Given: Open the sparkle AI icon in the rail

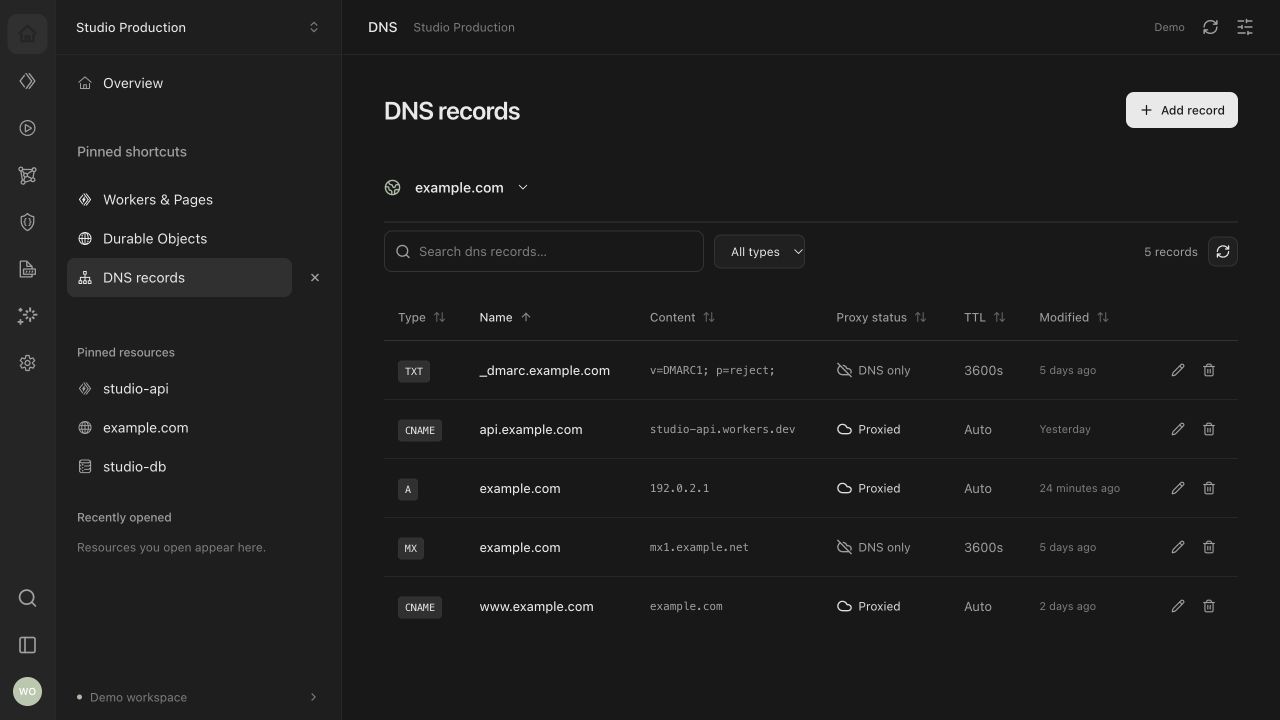Looking at the screenshot, I should click(27, 316).
